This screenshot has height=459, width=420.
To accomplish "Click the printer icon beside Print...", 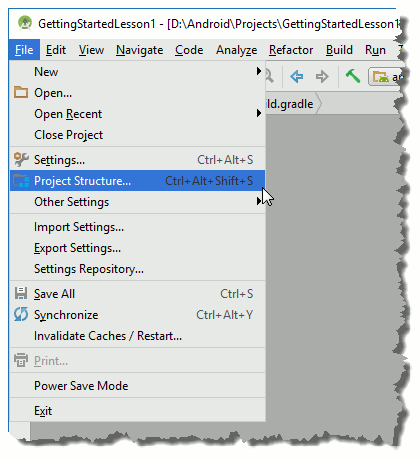I will [x=21, y=360].
